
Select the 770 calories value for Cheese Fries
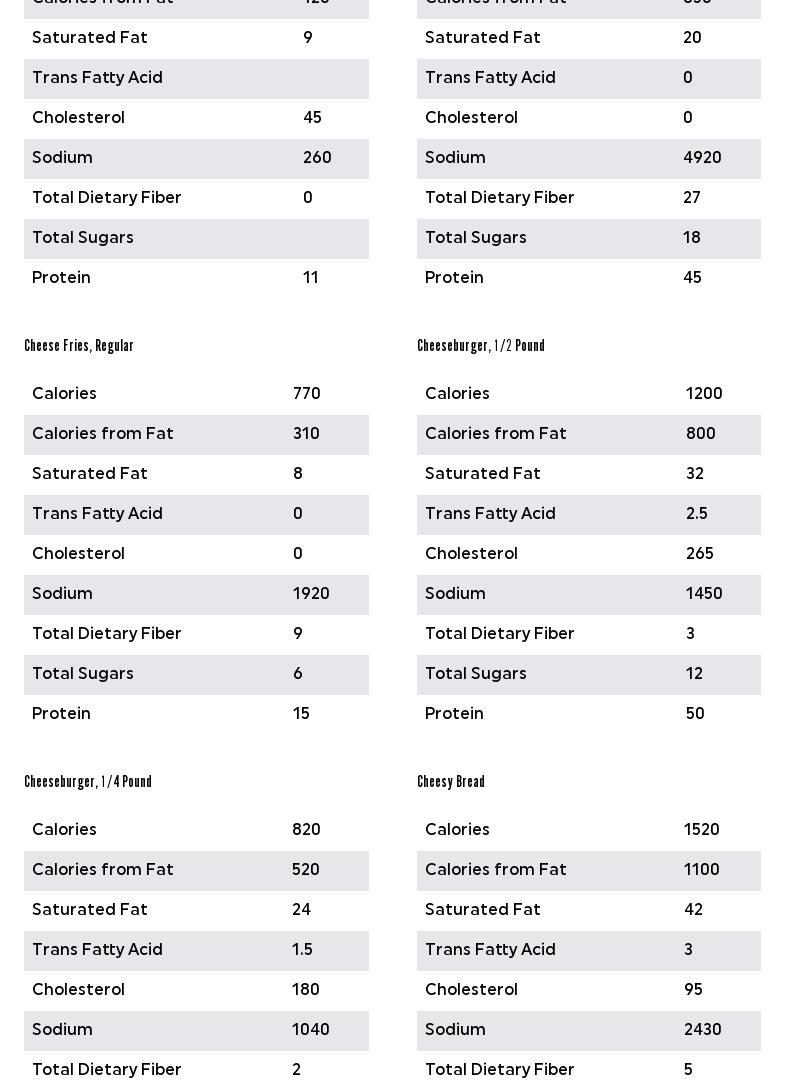(x=307, y=394)
